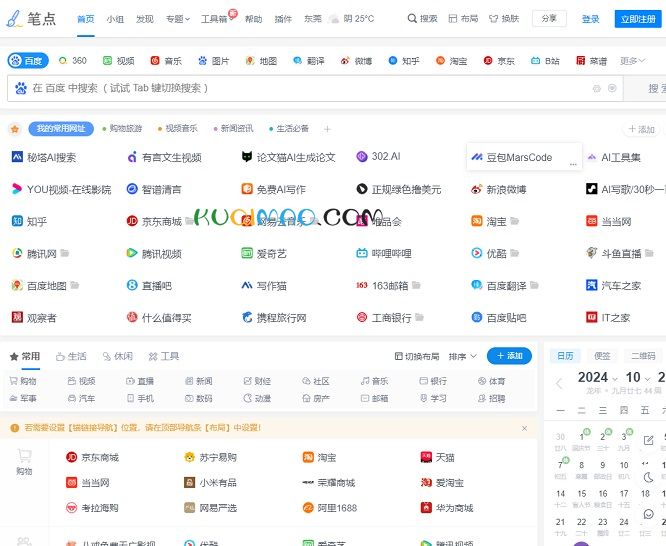
Task: Open 豆包MarsCode shortcut icon
Action: [477, 158]
